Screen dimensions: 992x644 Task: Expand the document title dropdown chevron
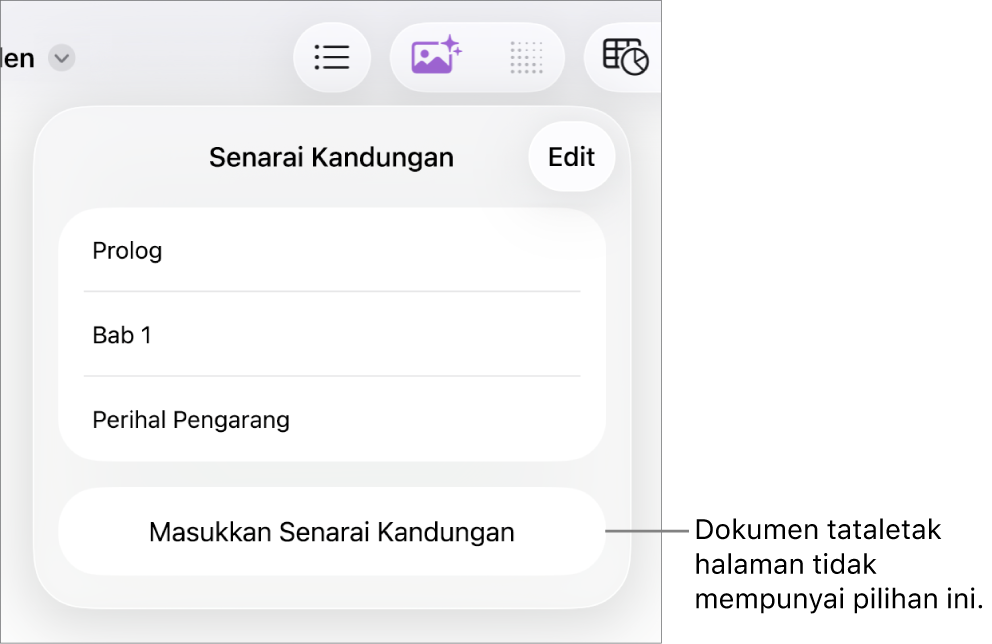61,58
